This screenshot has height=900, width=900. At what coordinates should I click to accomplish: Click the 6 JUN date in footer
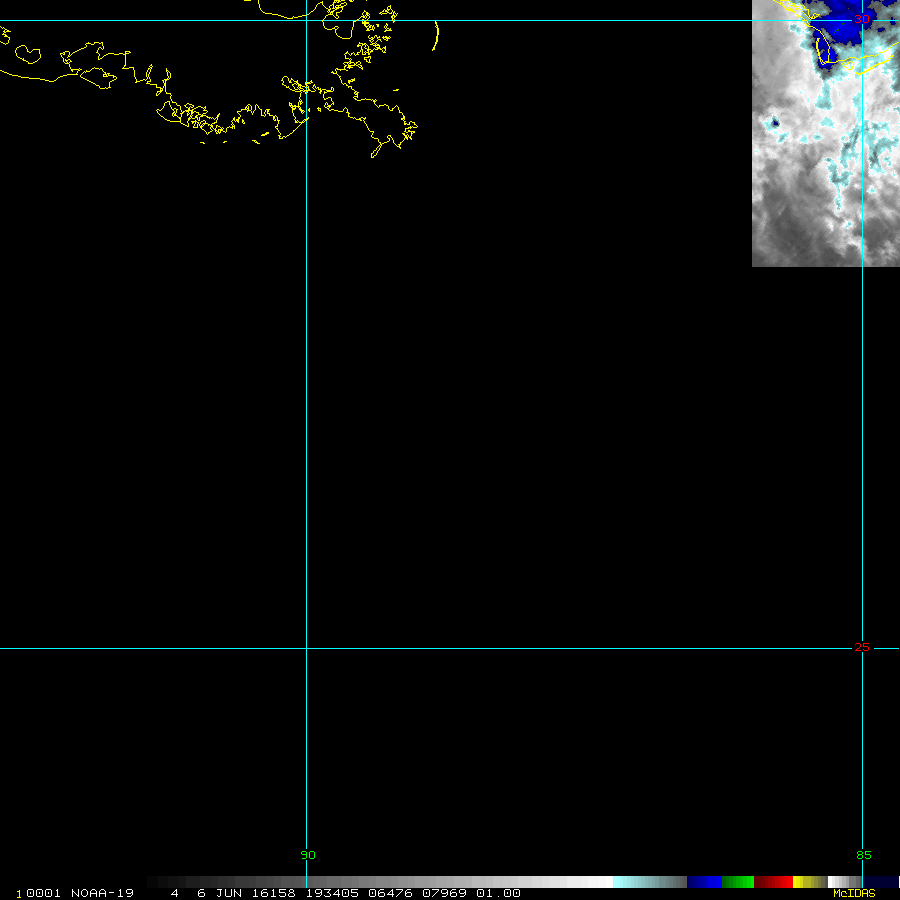[x=218, y=893]
